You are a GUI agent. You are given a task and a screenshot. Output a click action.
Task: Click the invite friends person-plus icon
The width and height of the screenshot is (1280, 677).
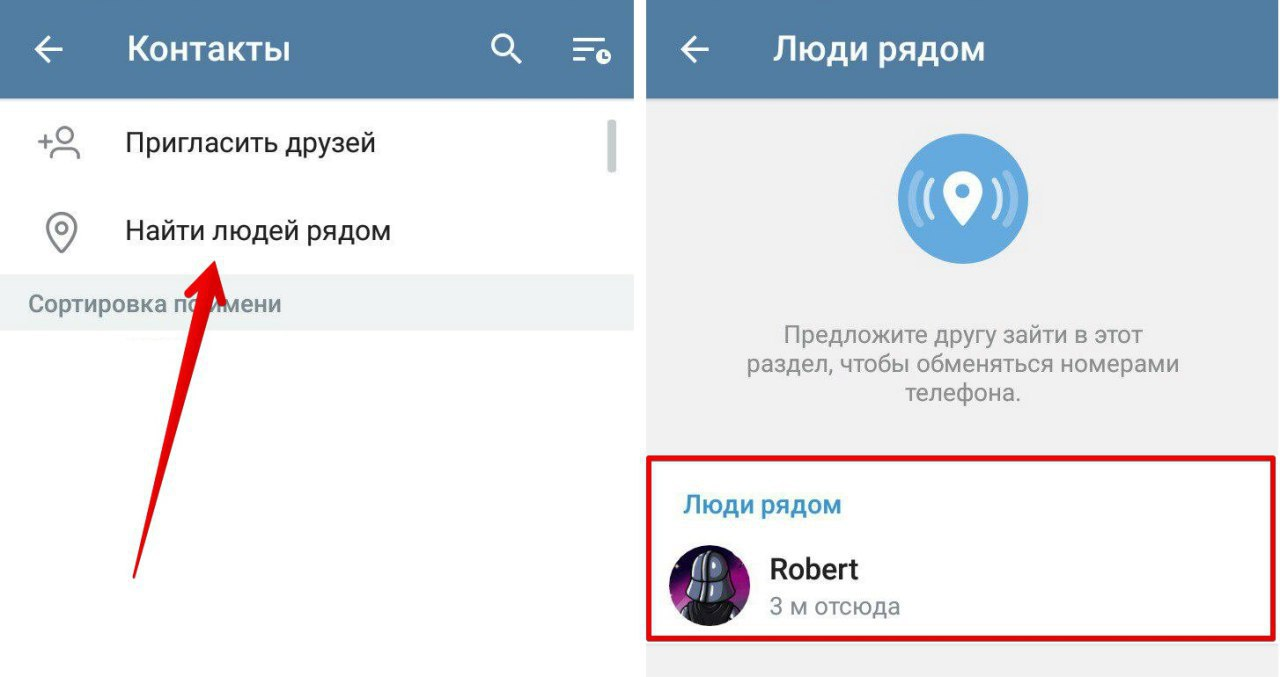pos(60,143)
